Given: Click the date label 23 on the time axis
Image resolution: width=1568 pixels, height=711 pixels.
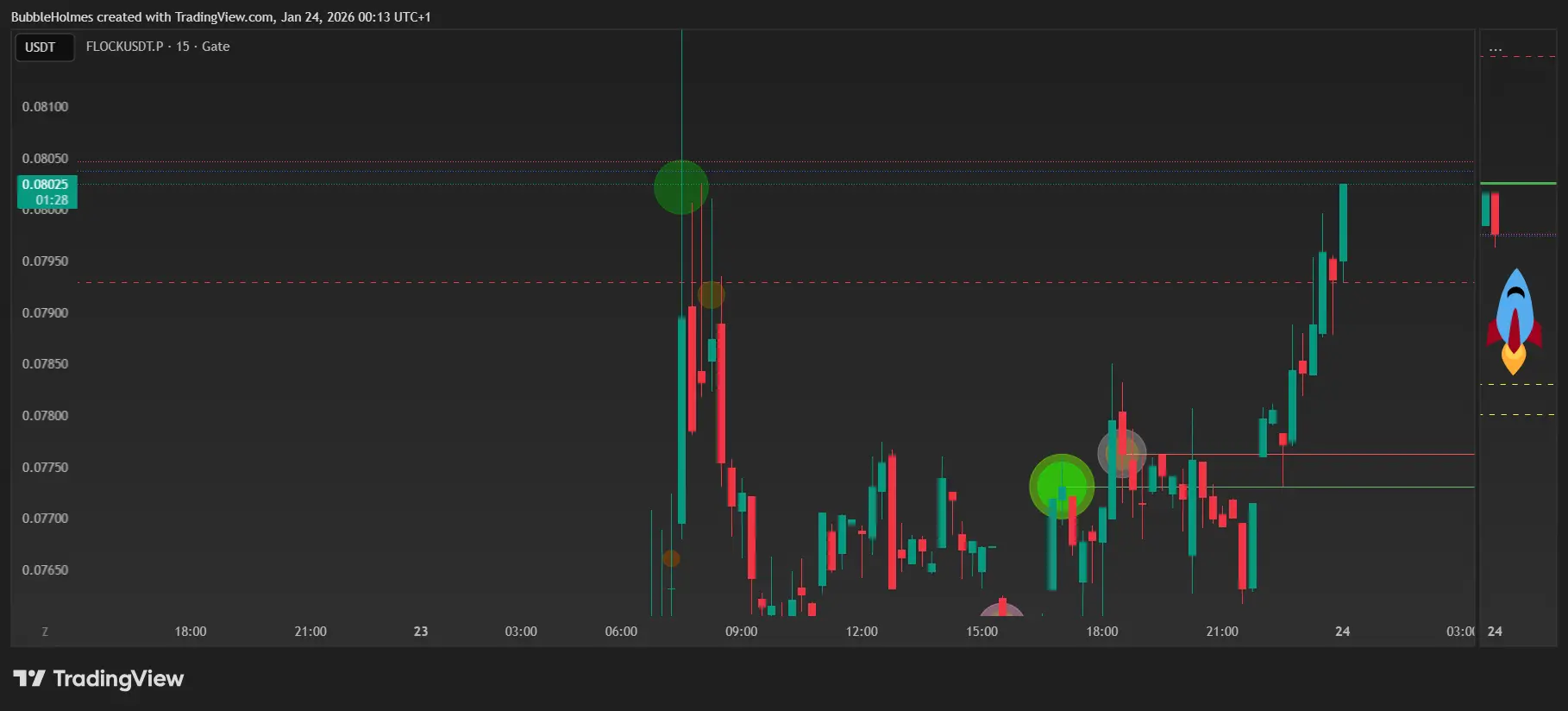Looking at the screenshot, I should 421,632.
